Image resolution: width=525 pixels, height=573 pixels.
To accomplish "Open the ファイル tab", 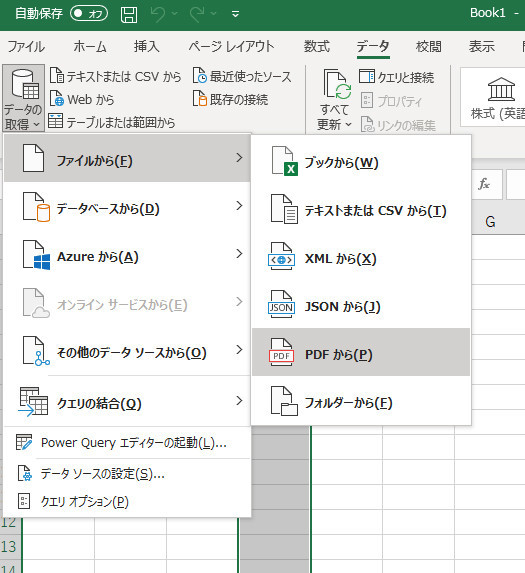I will coord(26,47).
